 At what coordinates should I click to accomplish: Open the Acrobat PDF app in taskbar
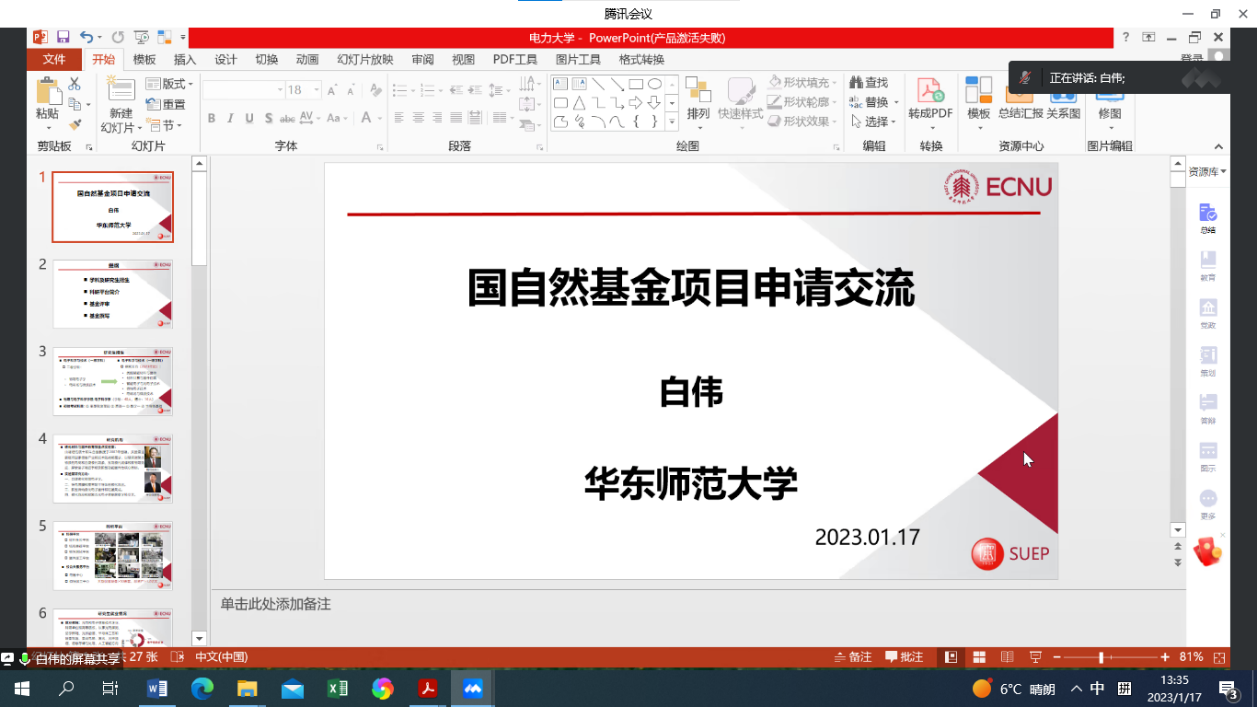pyautogui.click(x=428, y=688)
